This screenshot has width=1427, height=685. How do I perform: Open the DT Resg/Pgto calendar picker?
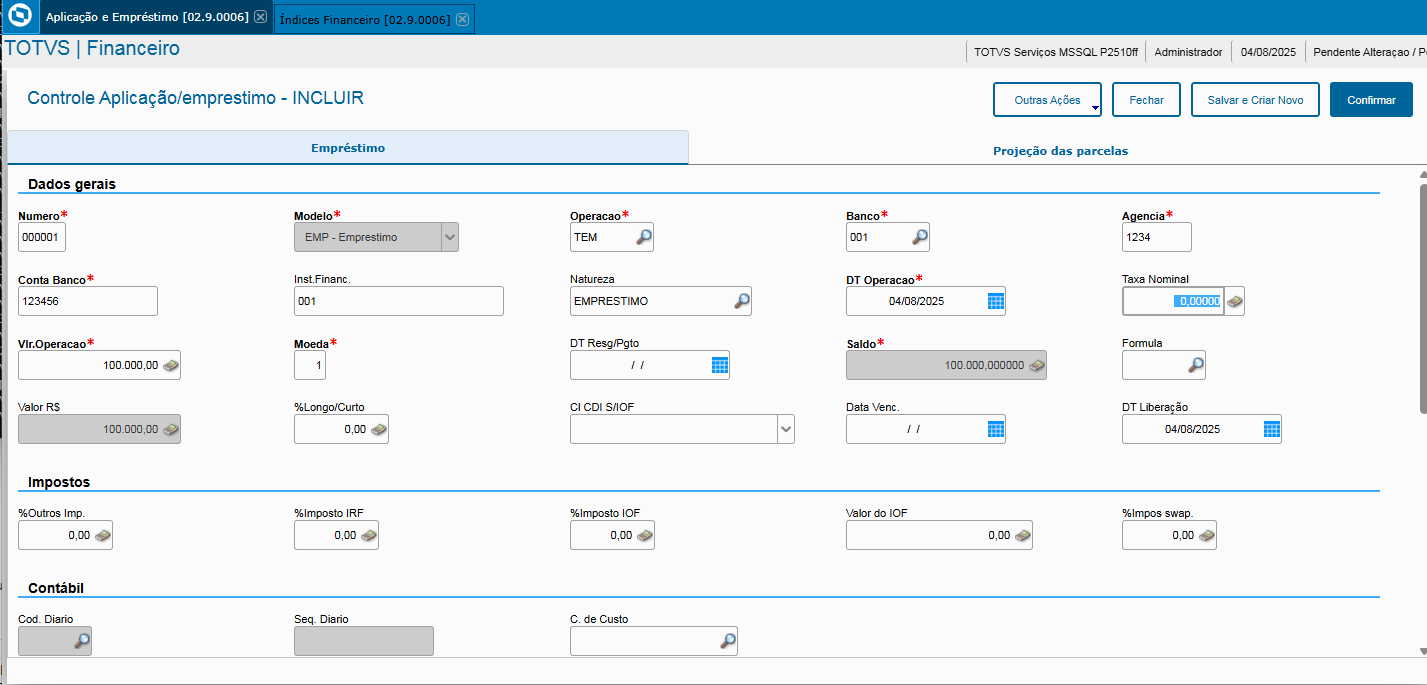[720, 365]
